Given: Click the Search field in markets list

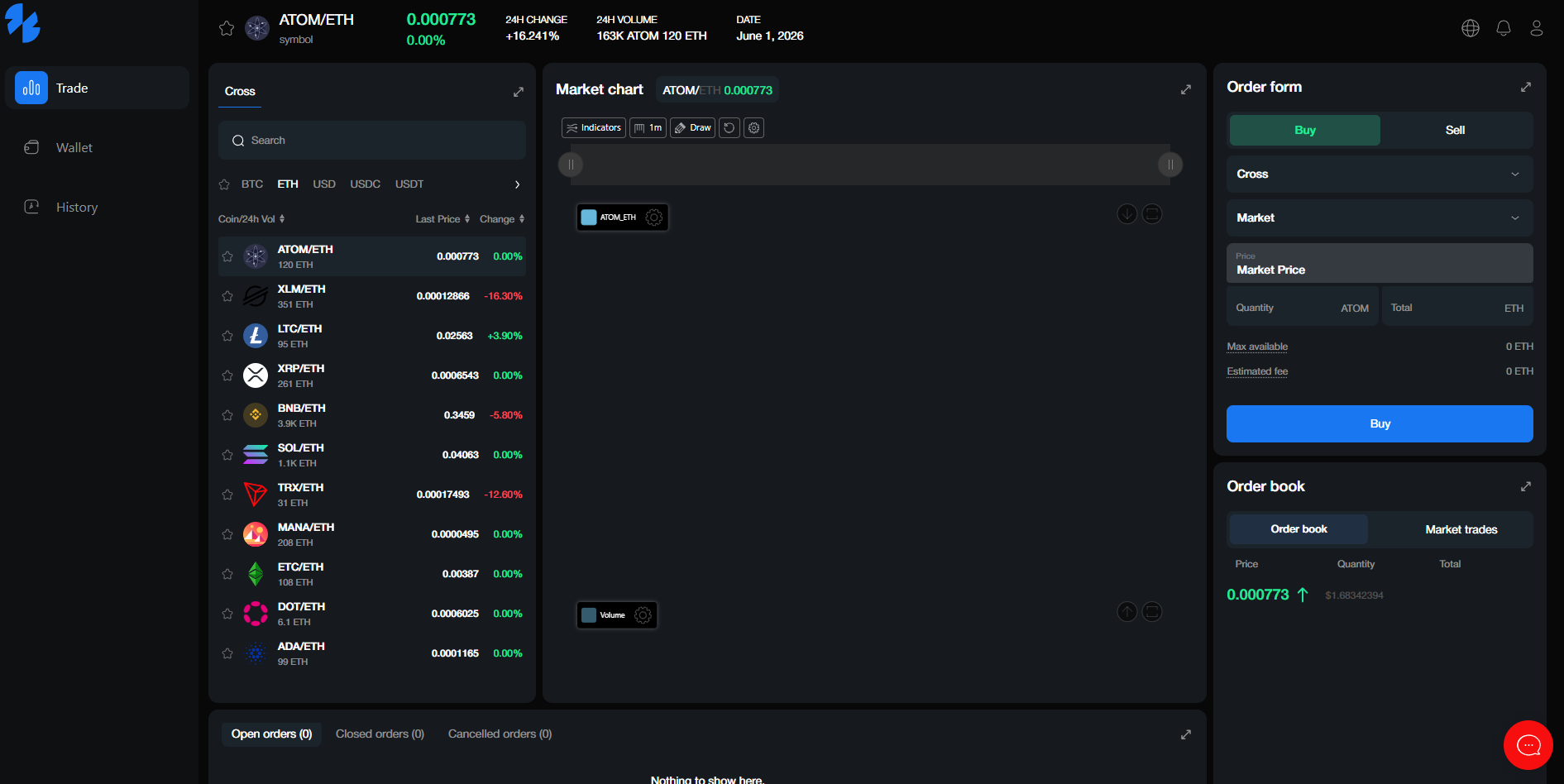Looking at the screenshot, I should point(372,141).
